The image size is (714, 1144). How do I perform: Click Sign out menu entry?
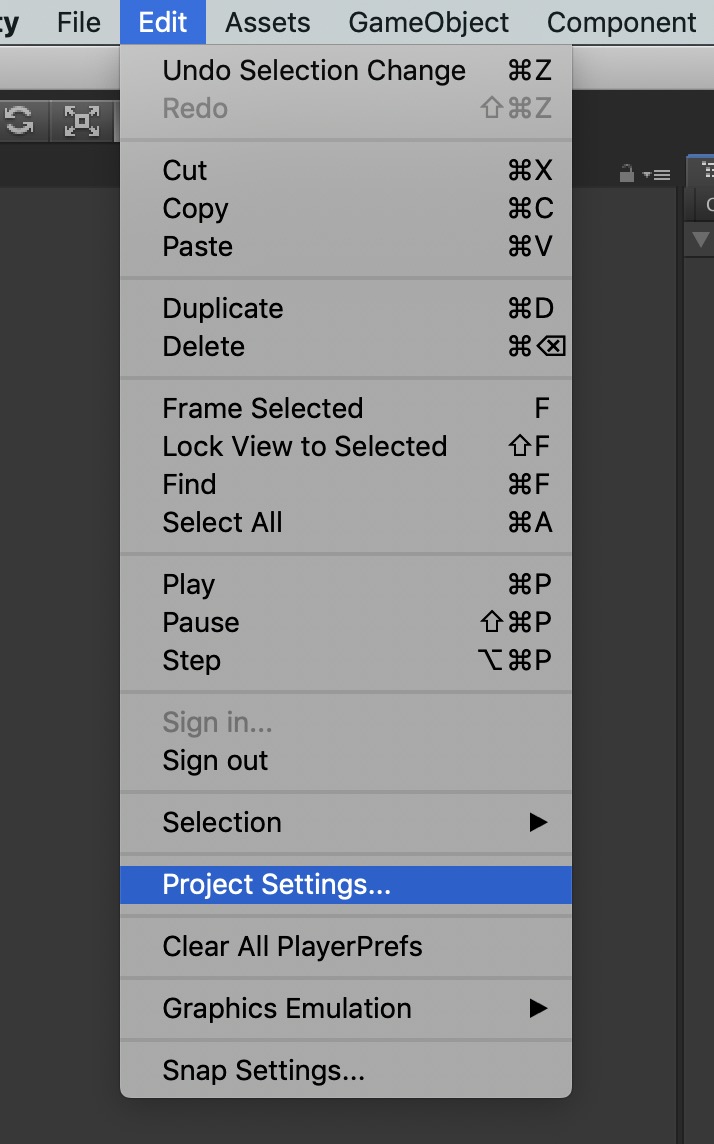coord(215,760)
